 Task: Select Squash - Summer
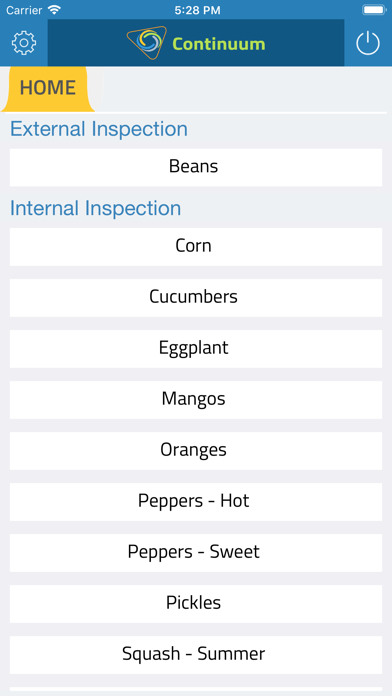[196, 655]
